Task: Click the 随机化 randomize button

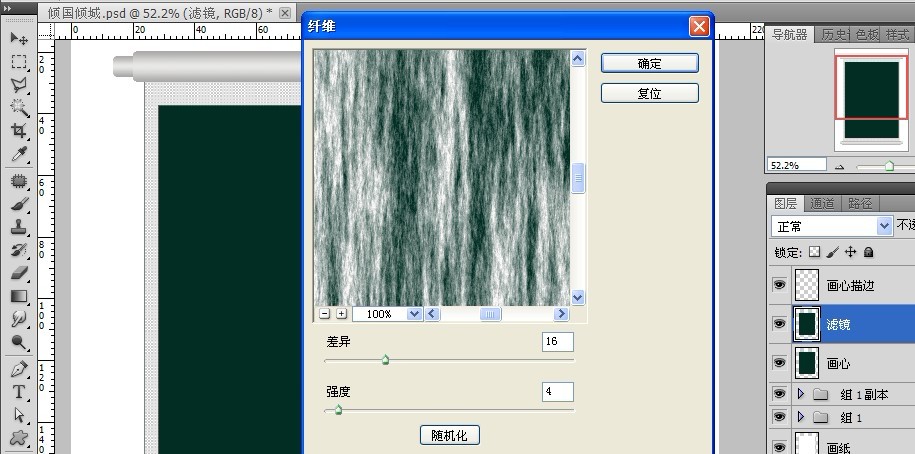Action: 449,435
